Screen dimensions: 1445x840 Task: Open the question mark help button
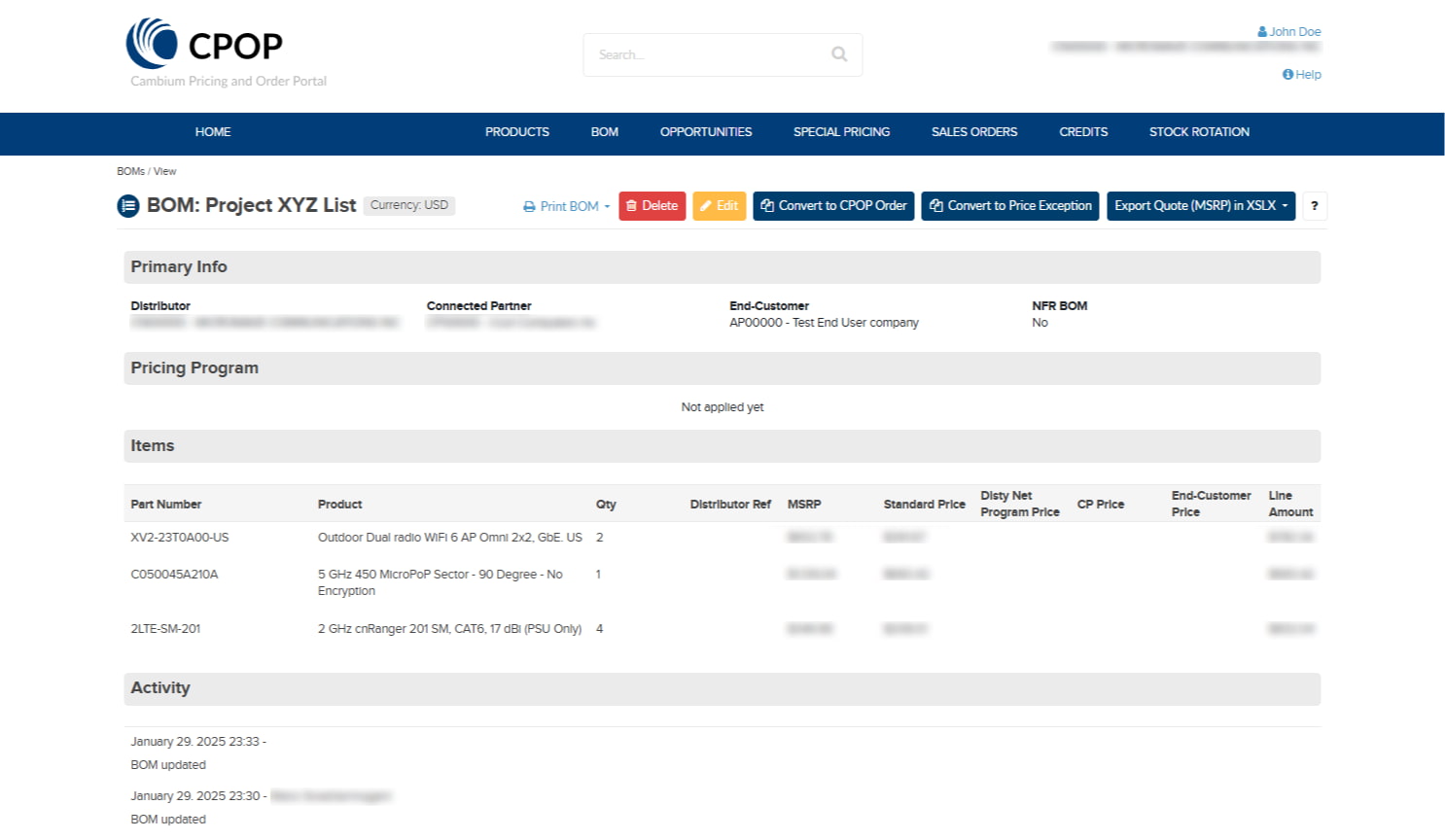(x=1315, y=206)
